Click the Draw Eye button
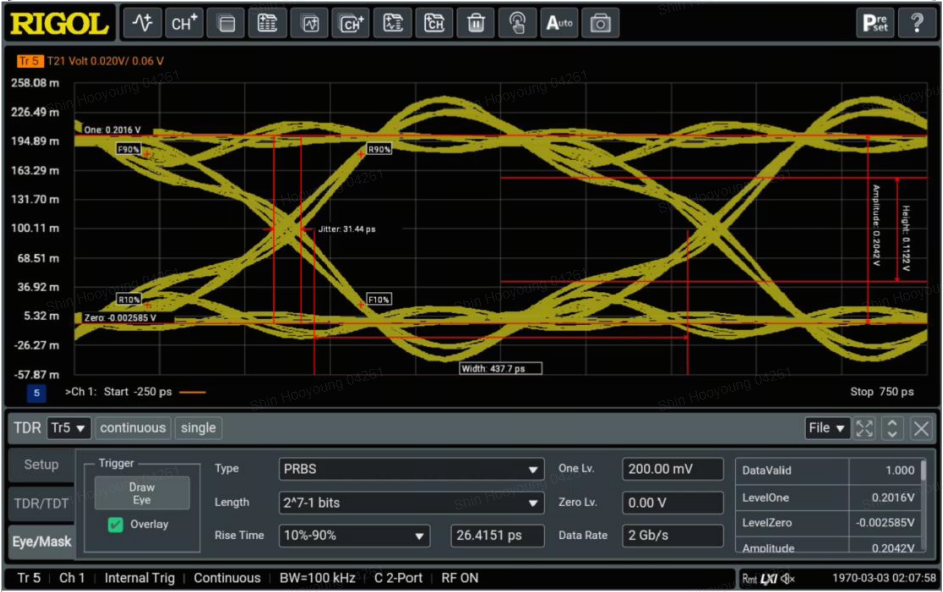Screen dimensions: 943x592 pyautogui.click(x=142, y=493)
